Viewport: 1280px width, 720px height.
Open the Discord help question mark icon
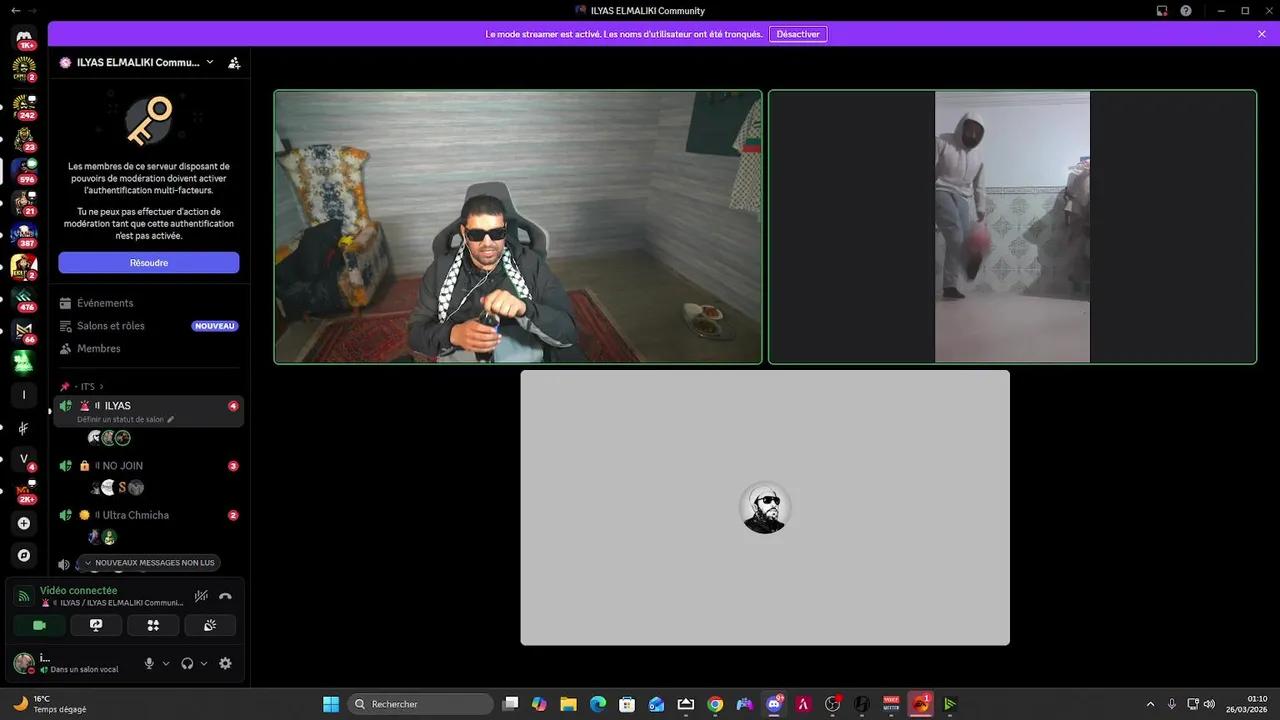(1186, 11)
